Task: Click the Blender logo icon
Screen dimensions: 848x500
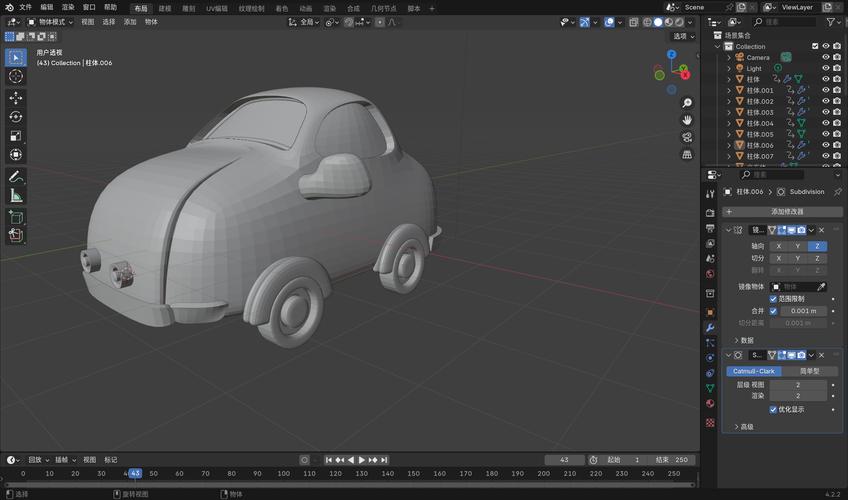Action: tap(9, 7)
